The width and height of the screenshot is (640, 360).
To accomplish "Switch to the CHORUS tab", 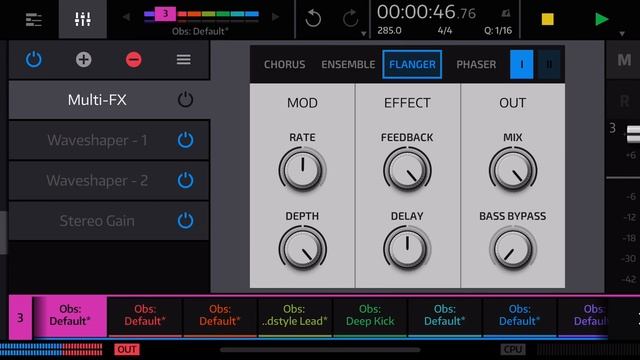I will 284,64.
